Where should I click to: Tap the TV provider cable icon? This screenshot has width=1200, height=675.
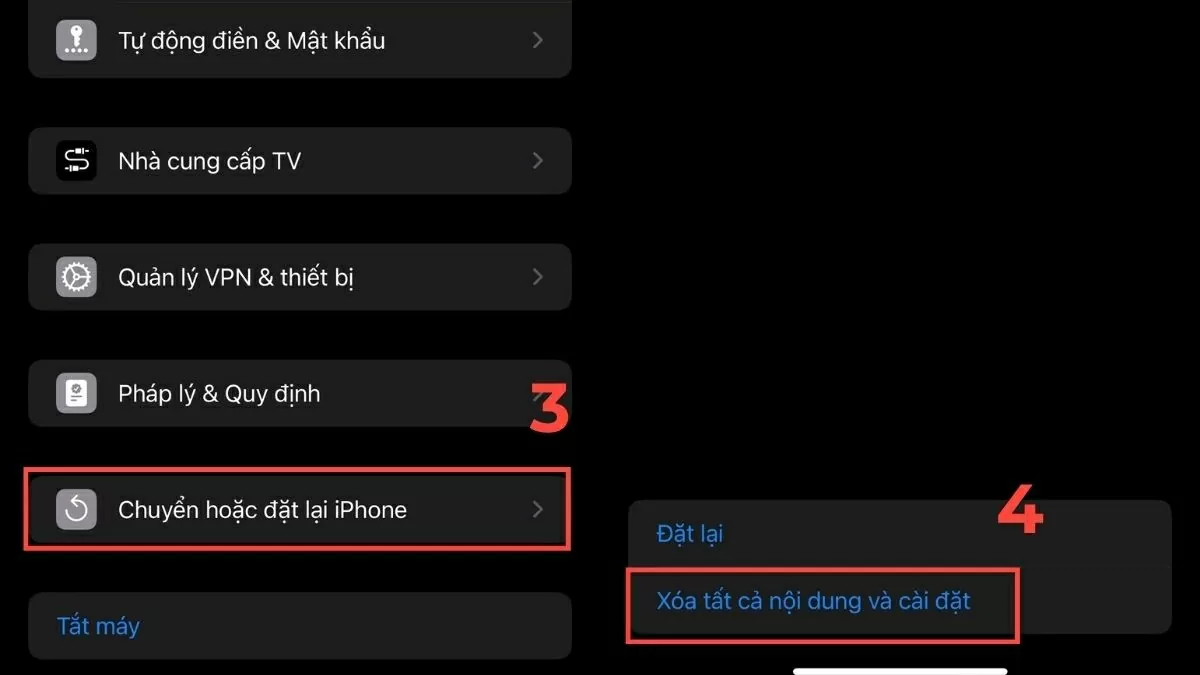(76, 160)
